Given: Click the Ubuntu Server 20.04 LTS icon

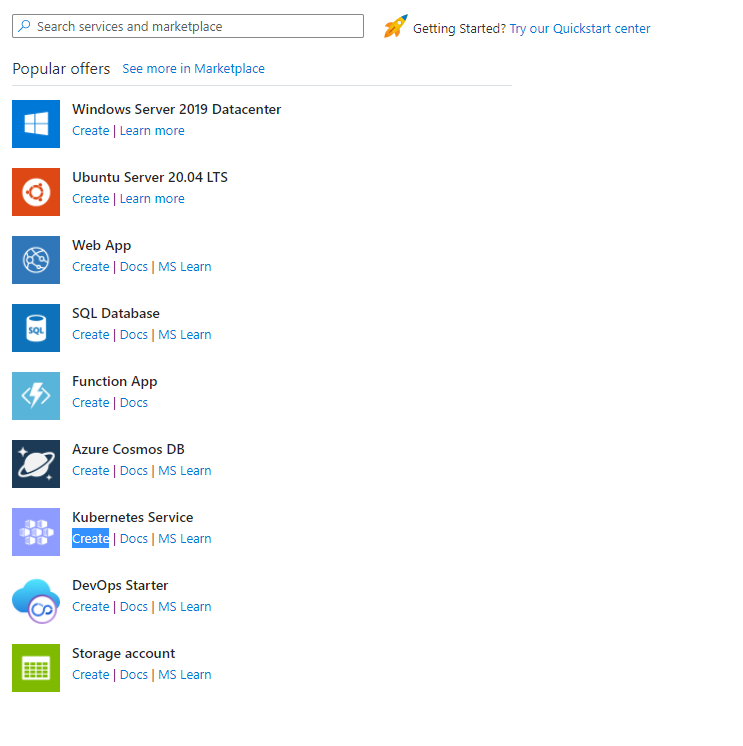Looking at the screenshot, I should tap(36, 192).
